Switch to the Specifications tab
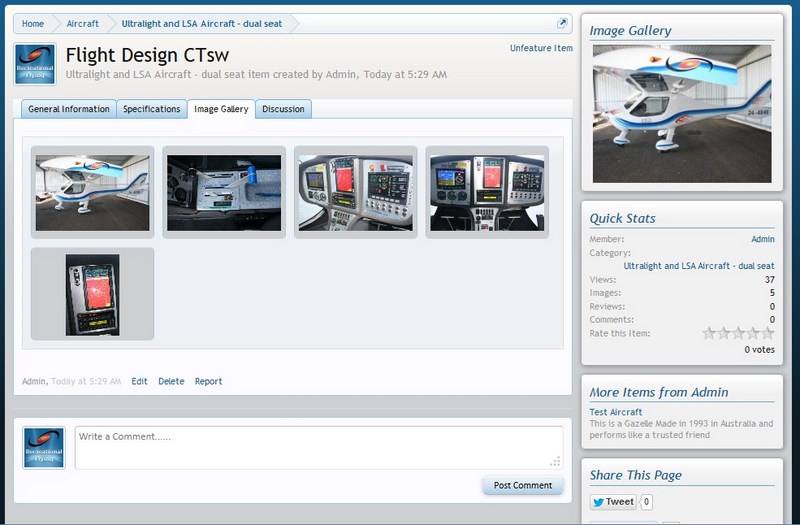Image resolution: width=800 pixels, height=525 pixels. [x=152, y=109]
